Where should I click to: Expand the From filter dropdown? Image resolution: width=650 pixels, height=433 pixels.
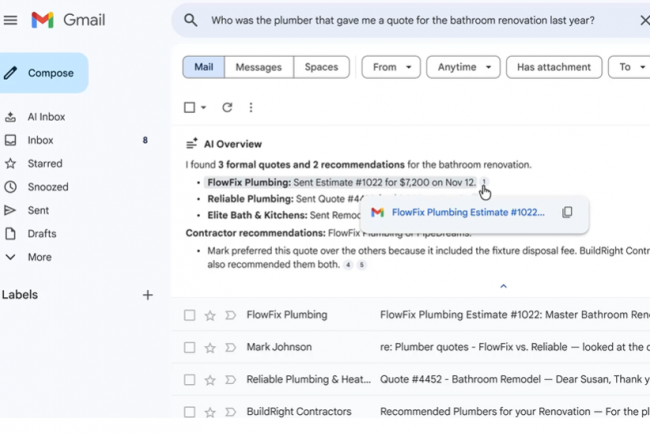pos(390,67)
